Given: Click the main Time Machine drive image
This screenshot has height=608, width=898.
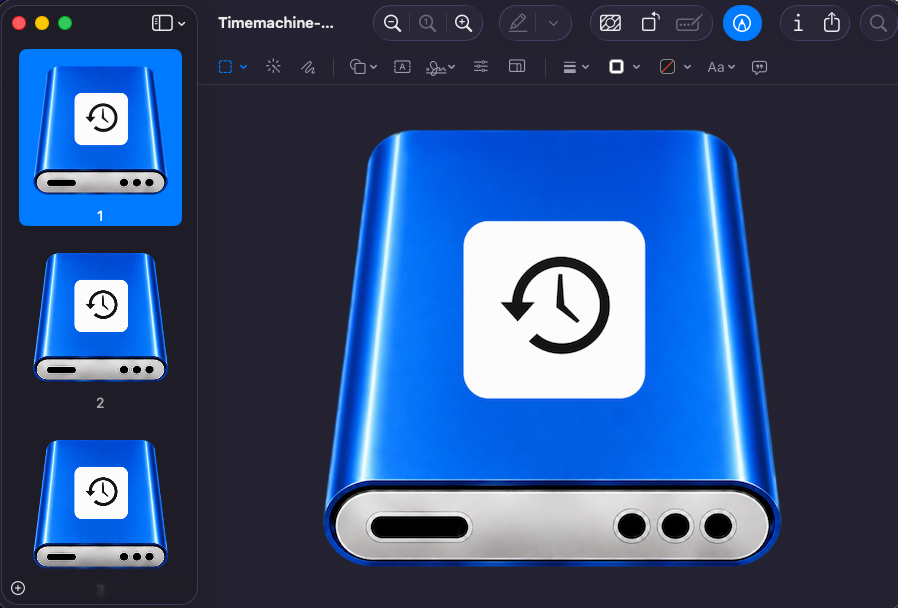Looking at the screenshot, I should click(x=552, y=348).
